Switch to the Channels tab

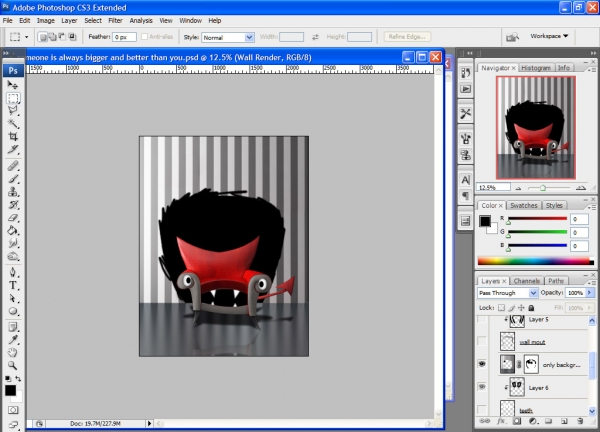pos(527,281)
